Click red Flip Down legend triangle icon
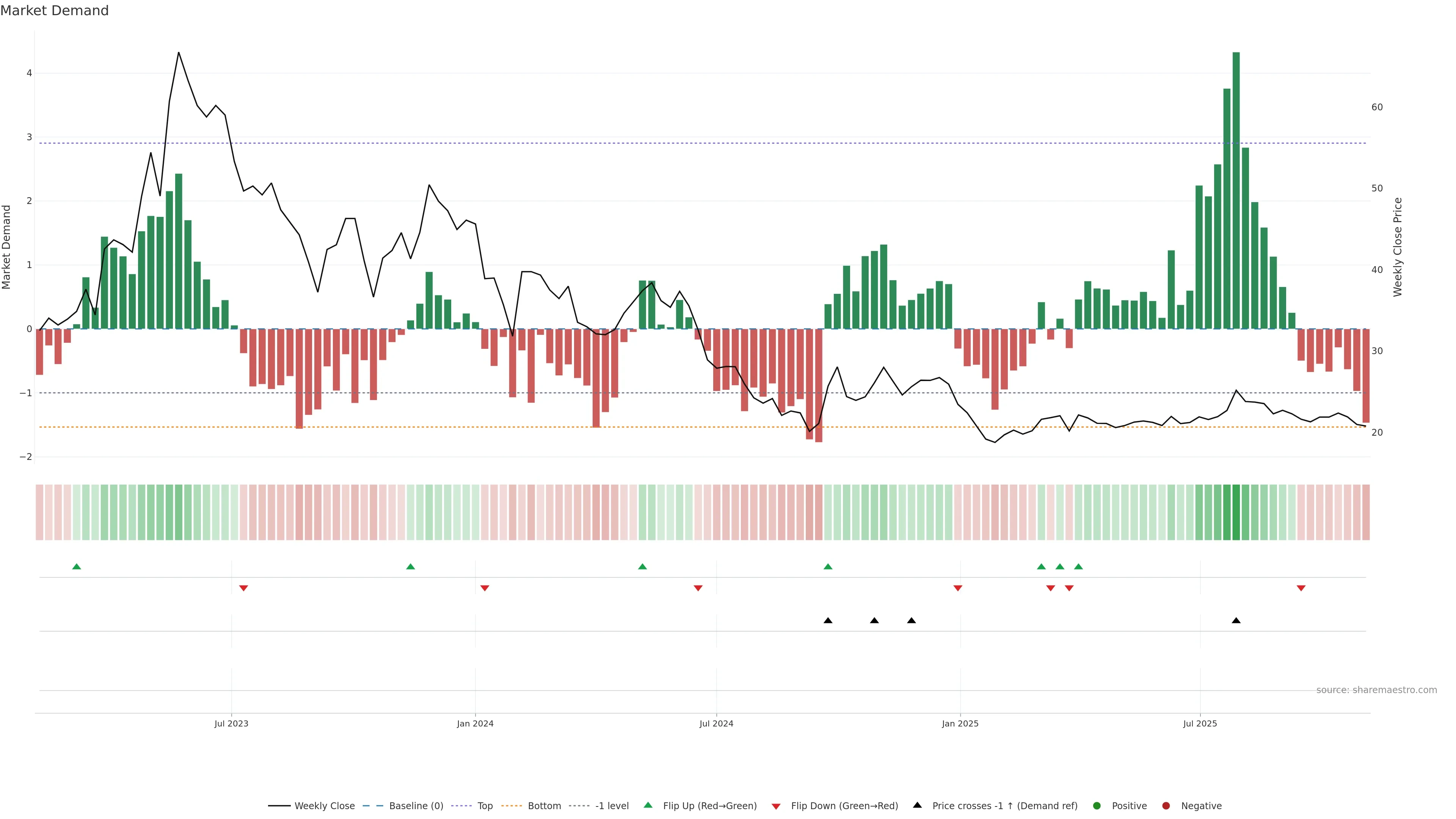 coord(776,806)
